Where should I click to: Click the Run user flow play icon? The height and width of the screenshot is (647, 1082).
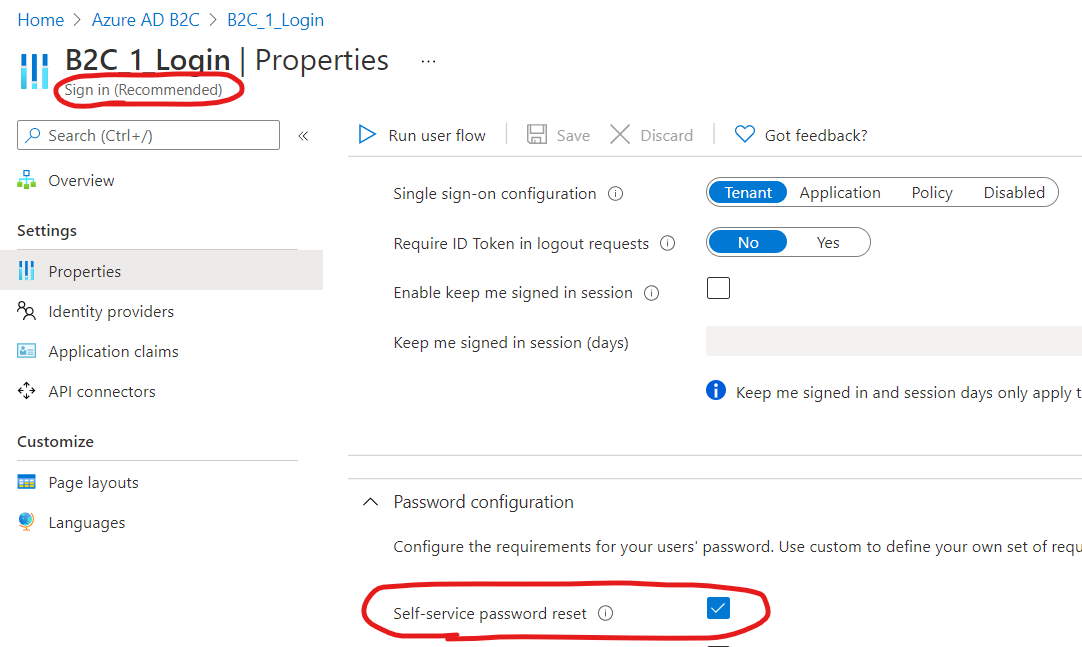click(x=367, y=135)
